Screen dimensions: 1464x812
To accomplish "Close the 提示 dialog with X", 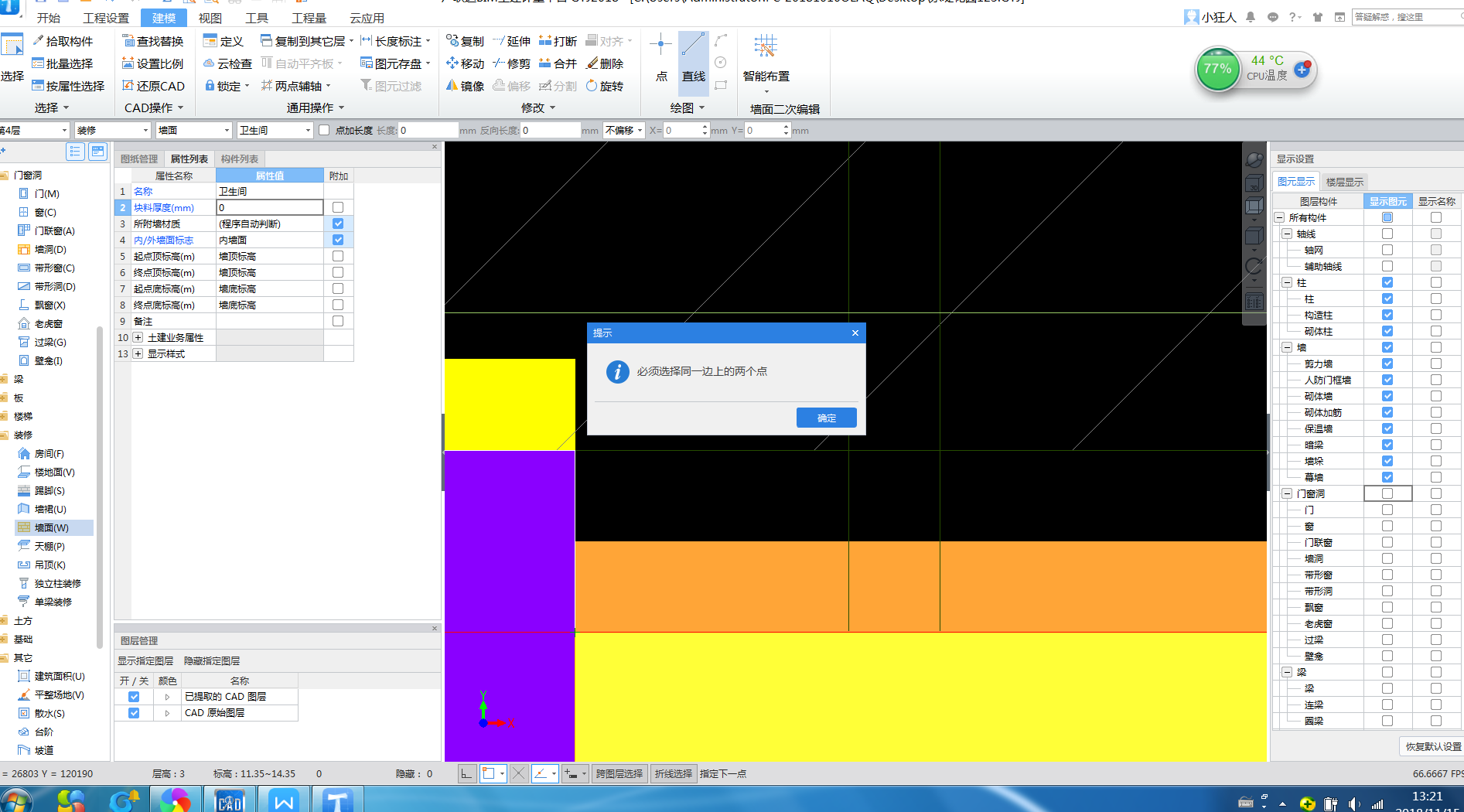I will tap(855, 333).
